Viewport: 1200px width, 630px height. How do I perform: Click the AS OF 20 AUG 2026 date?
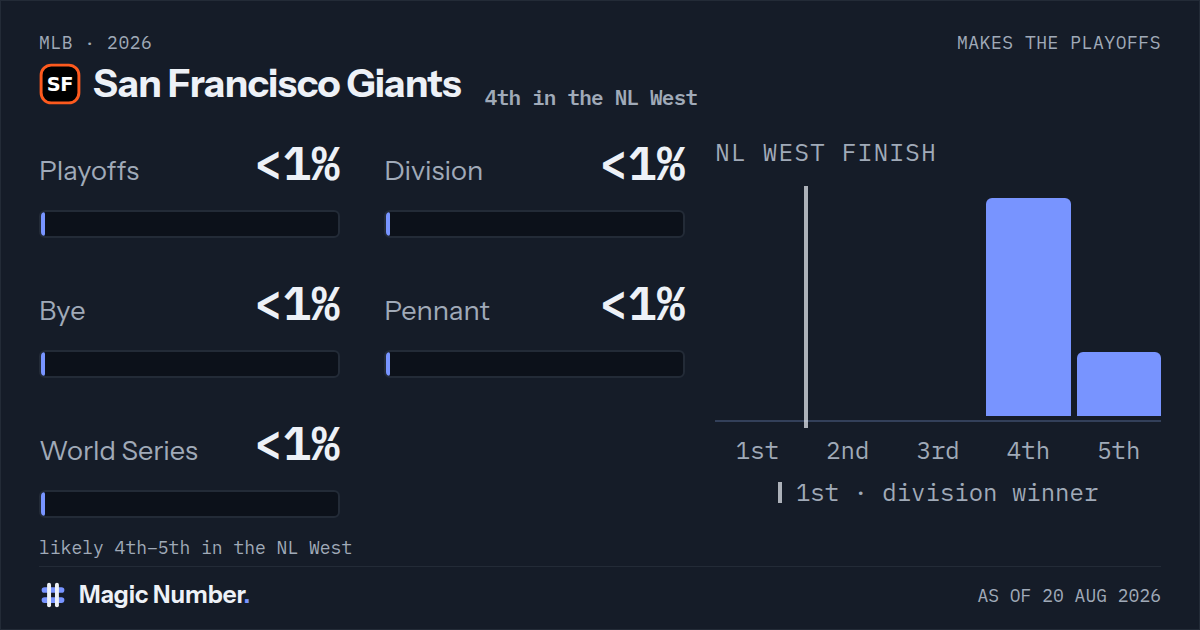[x=1069, y=596]
